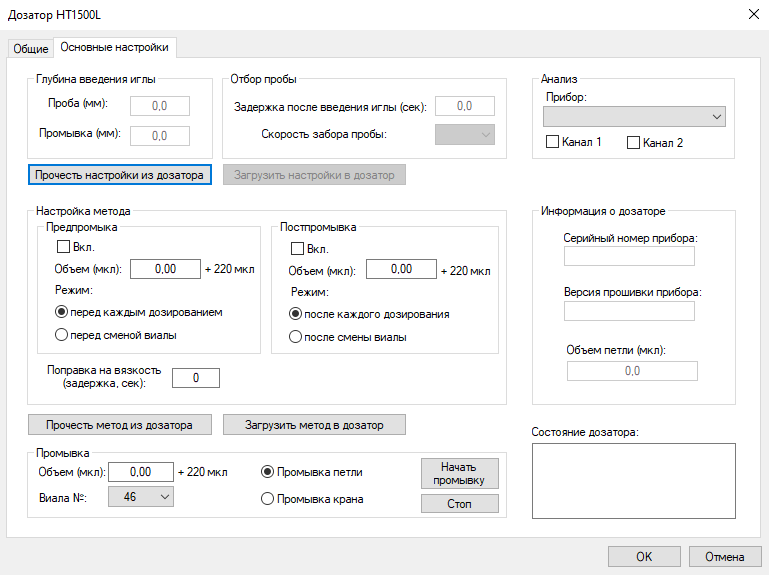Viewport: 769px width, 575px height.
Task: Click the Стоп button
Action: (460, 503)
